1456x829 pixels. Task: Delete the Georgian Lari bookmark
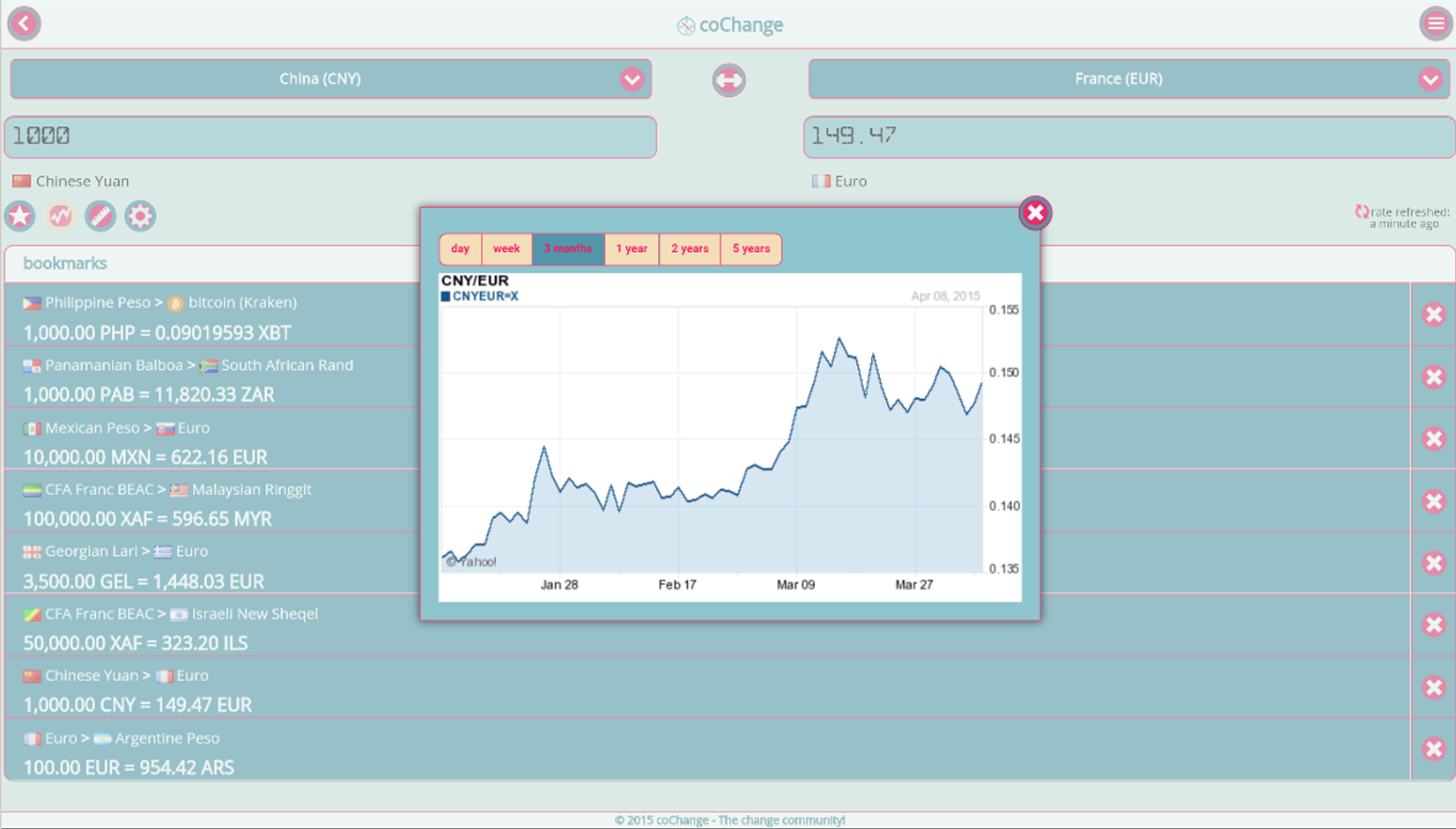coord(1434,563)
